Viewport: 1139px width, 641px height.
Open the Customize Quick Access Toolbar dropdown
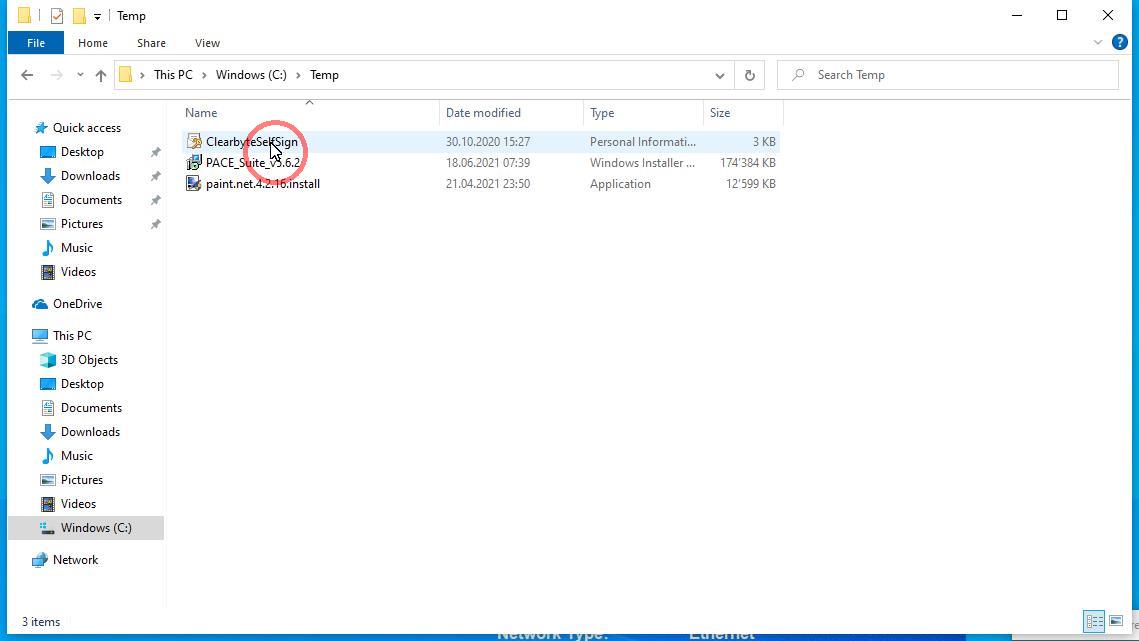(97, 16)
